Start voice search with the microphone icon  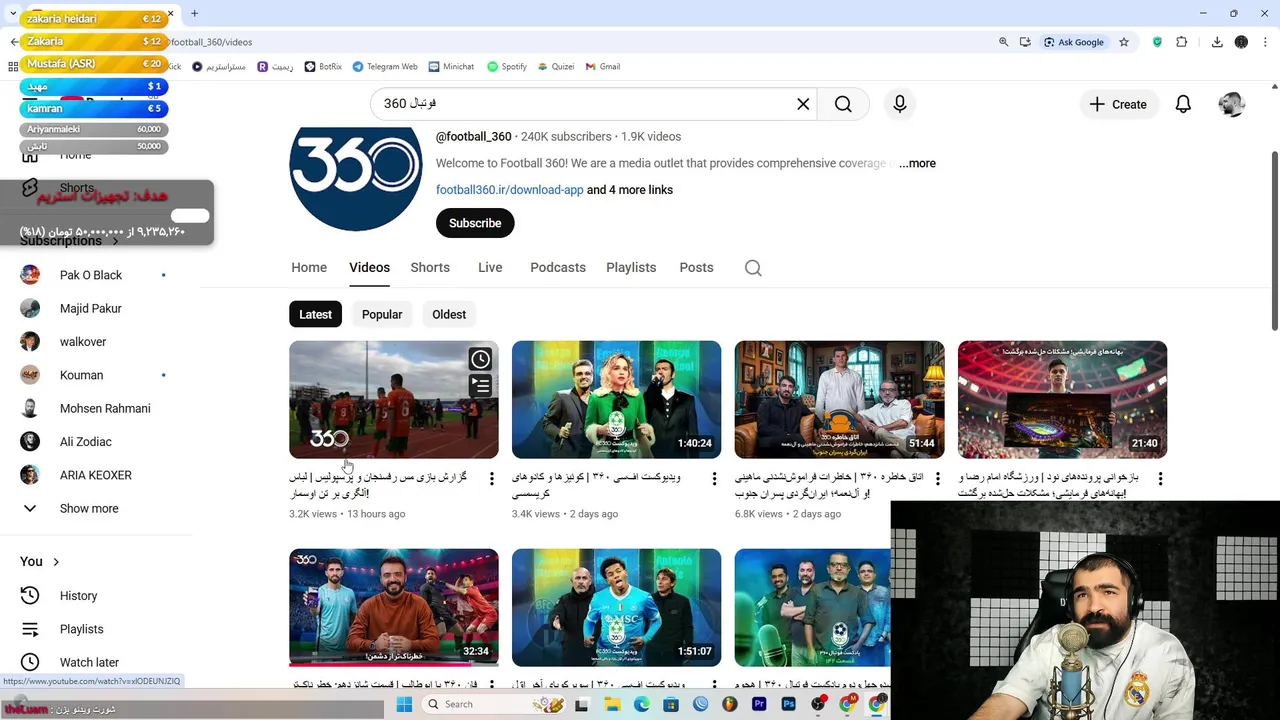pos(900,104)
